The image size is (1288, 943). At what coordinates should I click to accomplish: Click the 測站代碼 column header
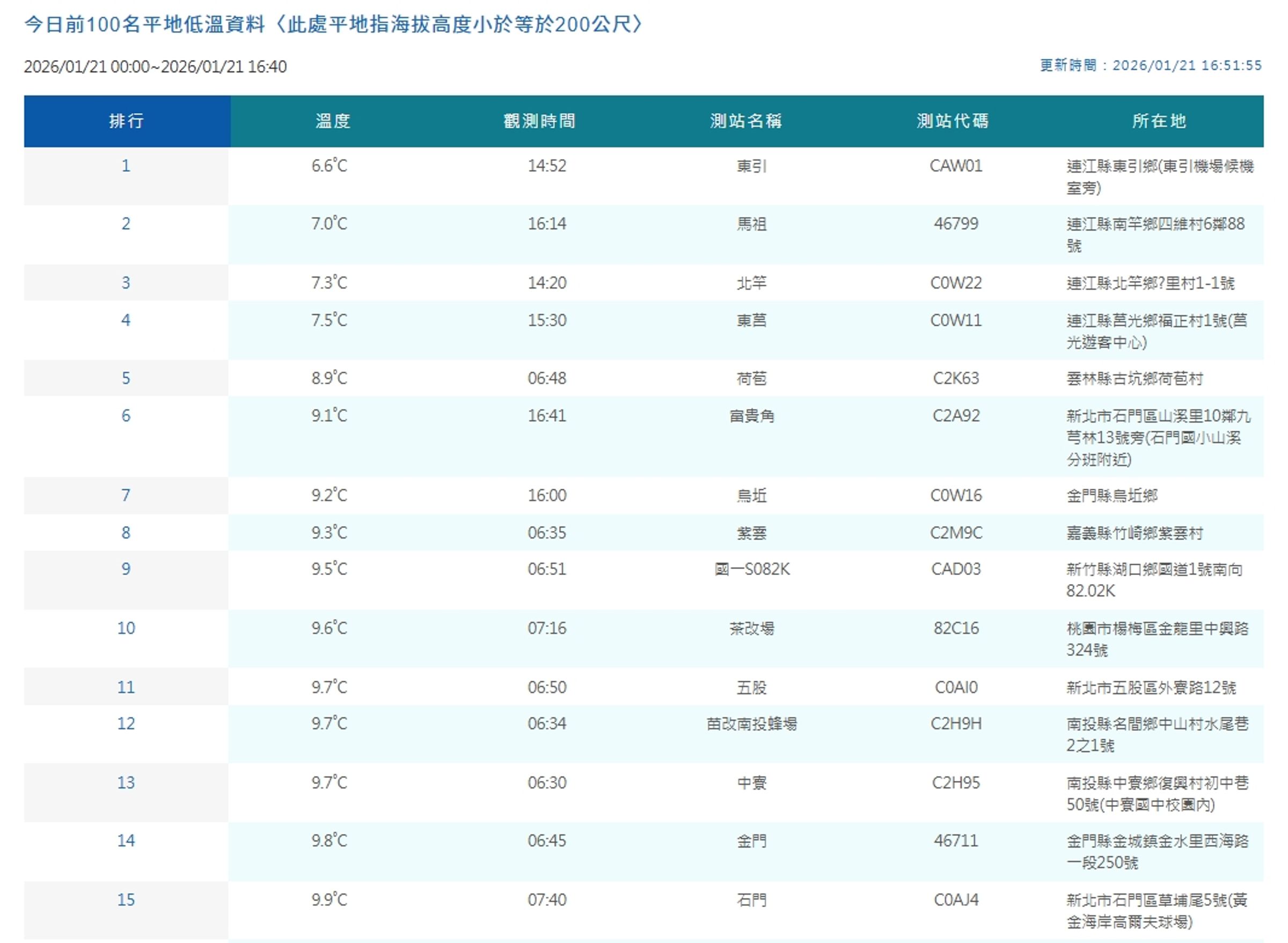(x=953, y=121)
